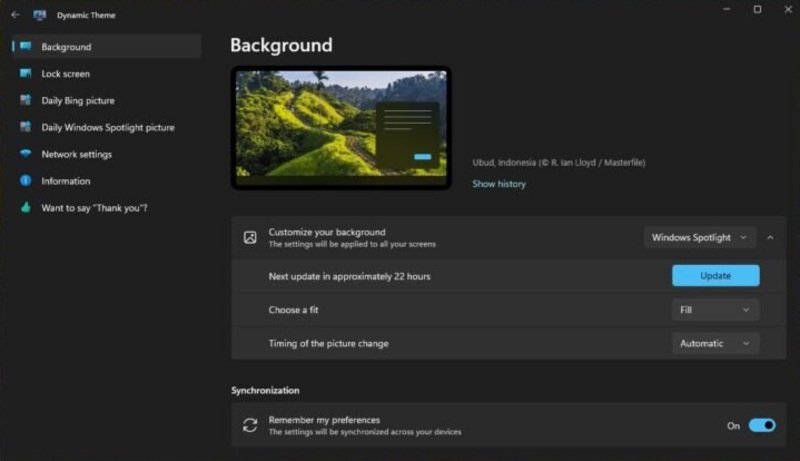Open the Fill fit dropdown
This screenshot has width=800, height=461.
(x=715, y=310)
